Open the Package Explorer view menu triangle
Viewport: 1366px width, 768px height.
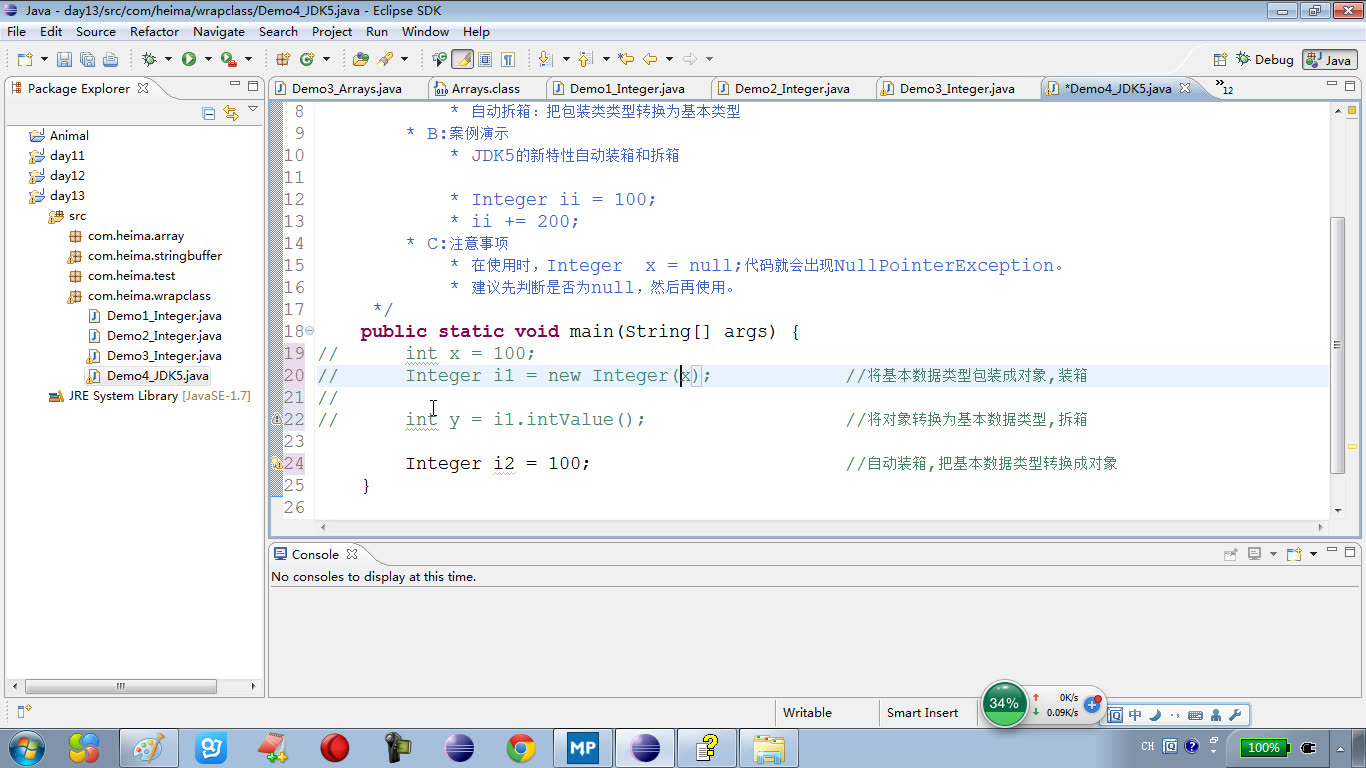[253, 110]
